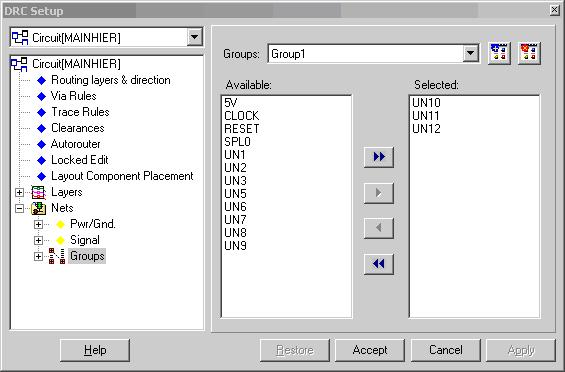Click the Layers stack icon in tree
565x372 pixels.
coord(38,192)
